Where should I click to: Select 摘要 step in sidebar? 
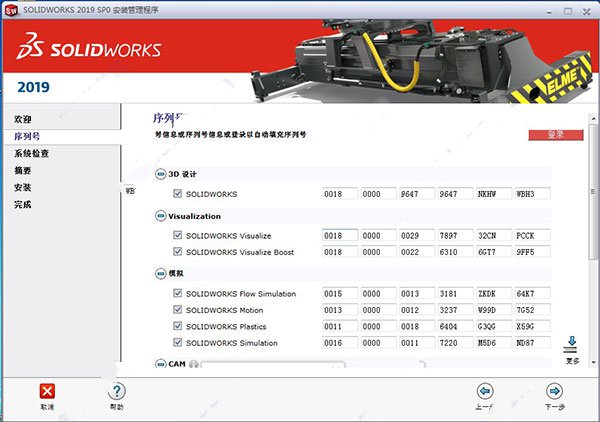pyautogui.click(x=23, y=171)
